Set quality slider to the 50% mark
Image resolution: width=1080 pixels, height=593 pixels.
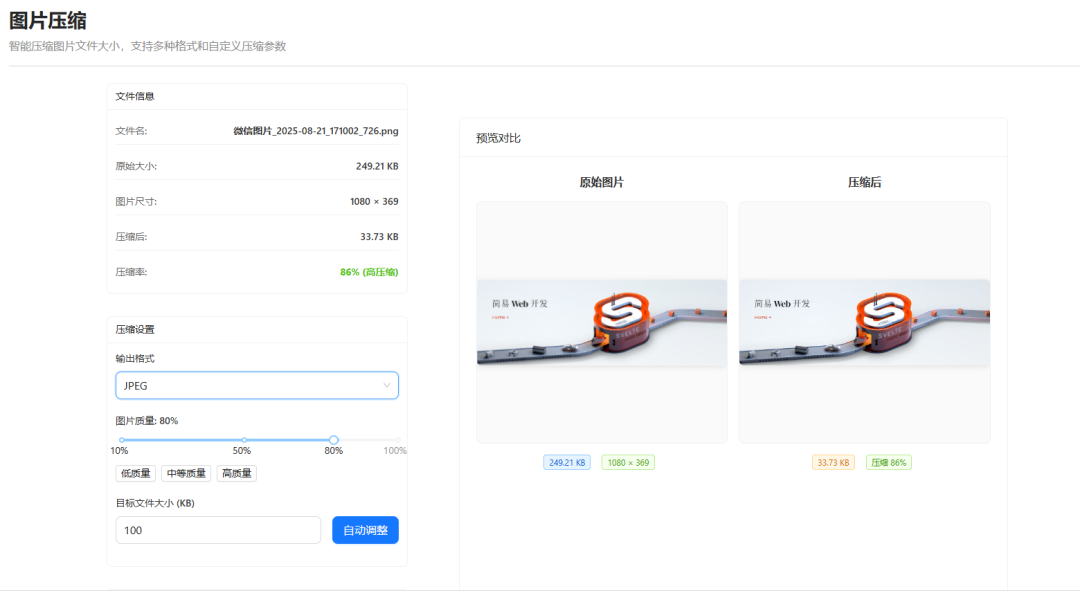(x=244, y=439)
